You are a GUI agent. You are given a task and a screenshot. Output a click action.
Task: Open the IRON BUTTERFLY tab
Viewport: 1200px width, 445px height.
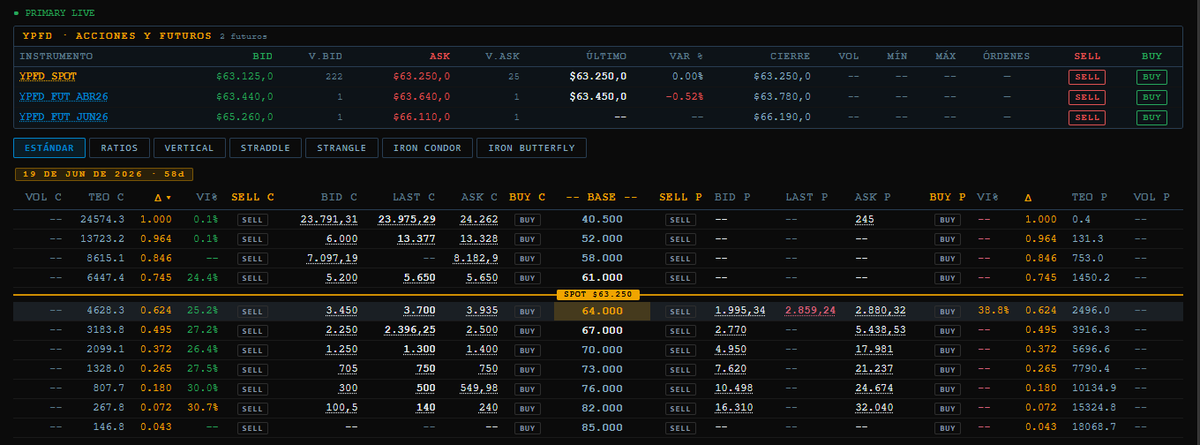tap(532, 148)
